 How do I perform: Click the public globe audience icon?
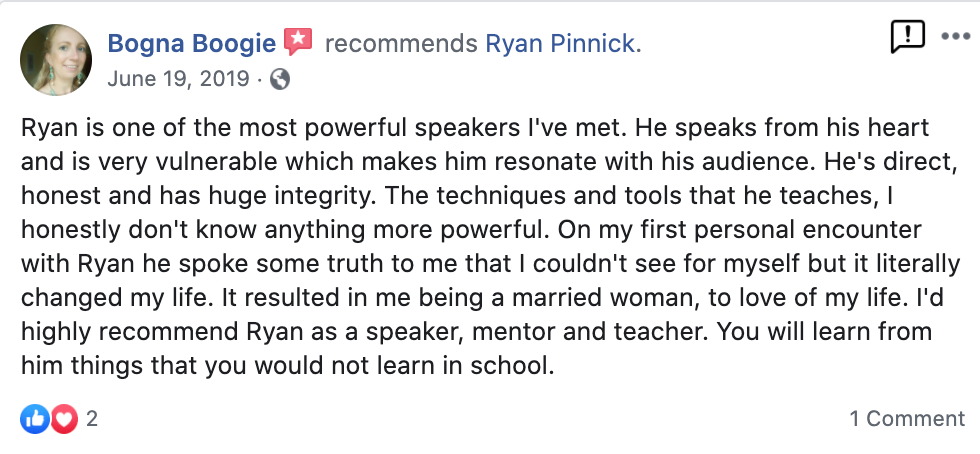pyautogui.click(x=279, y=79)
